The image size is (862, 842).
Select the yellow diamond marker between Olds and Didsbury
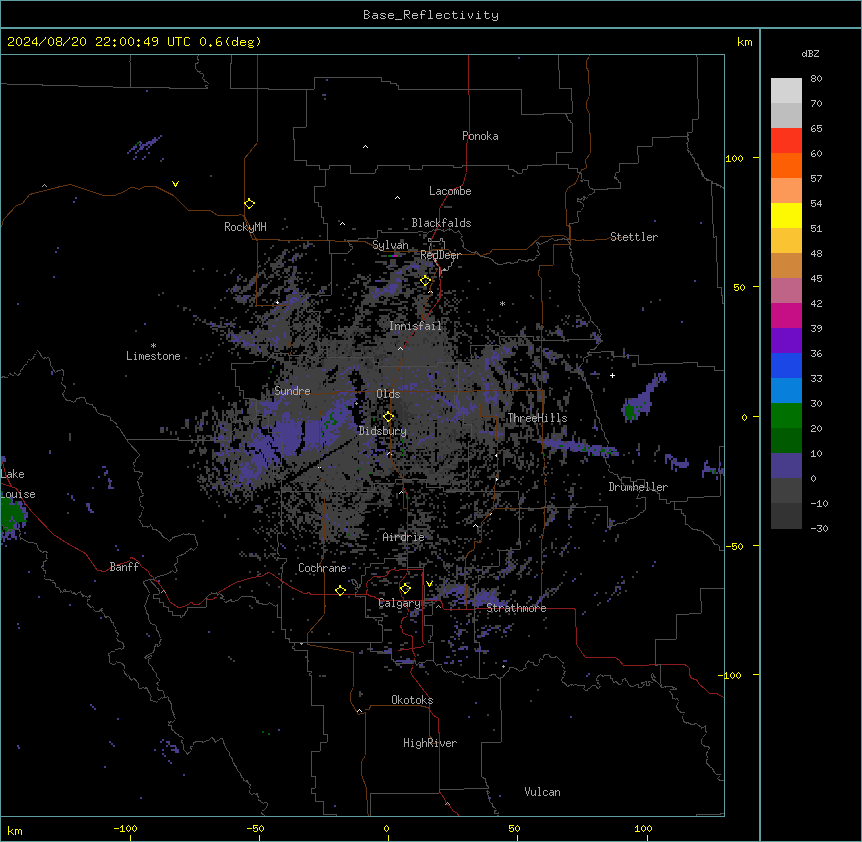point(389,417)
